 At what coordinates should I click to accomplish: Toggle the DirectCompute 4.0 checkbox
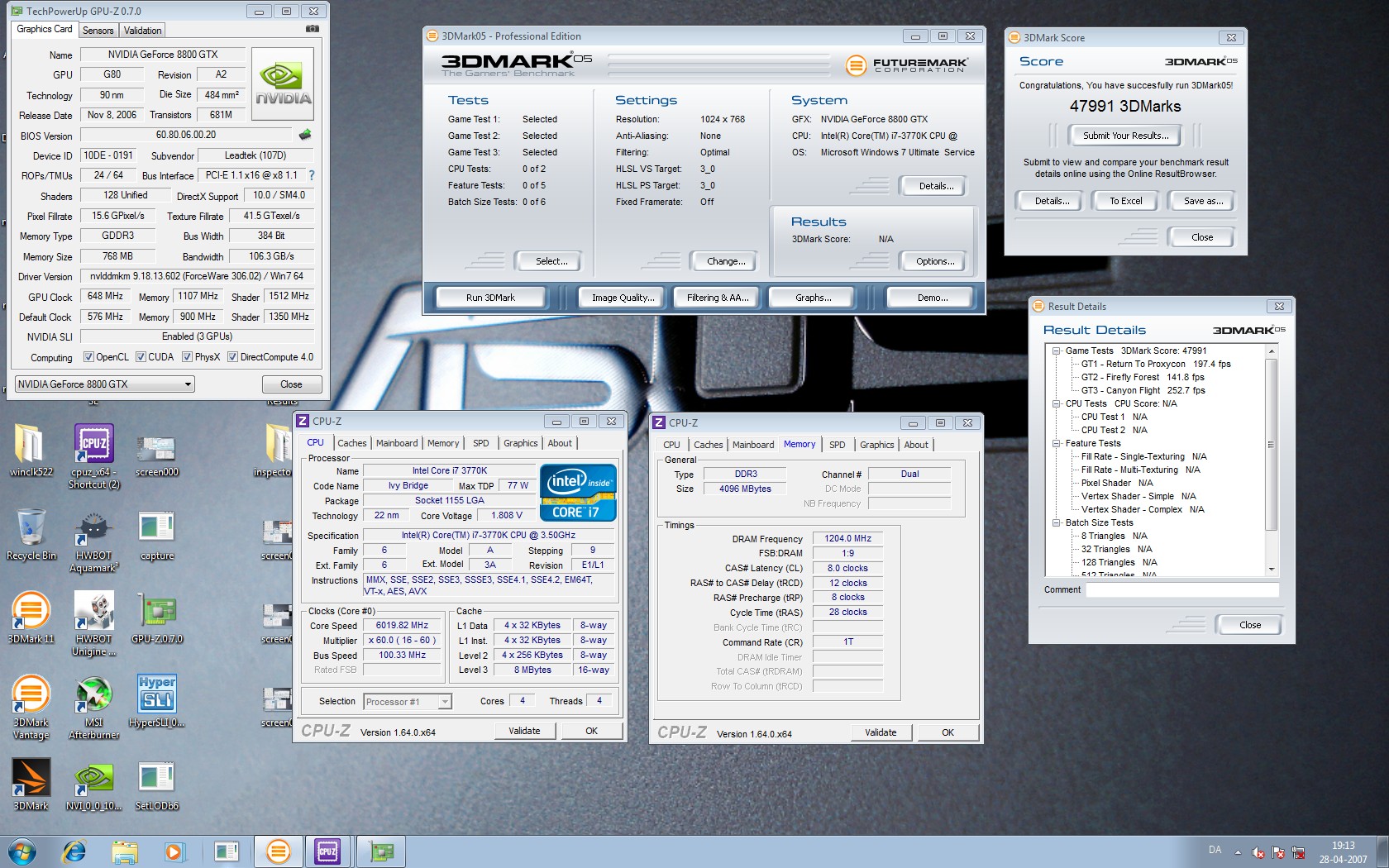[233, 357]
